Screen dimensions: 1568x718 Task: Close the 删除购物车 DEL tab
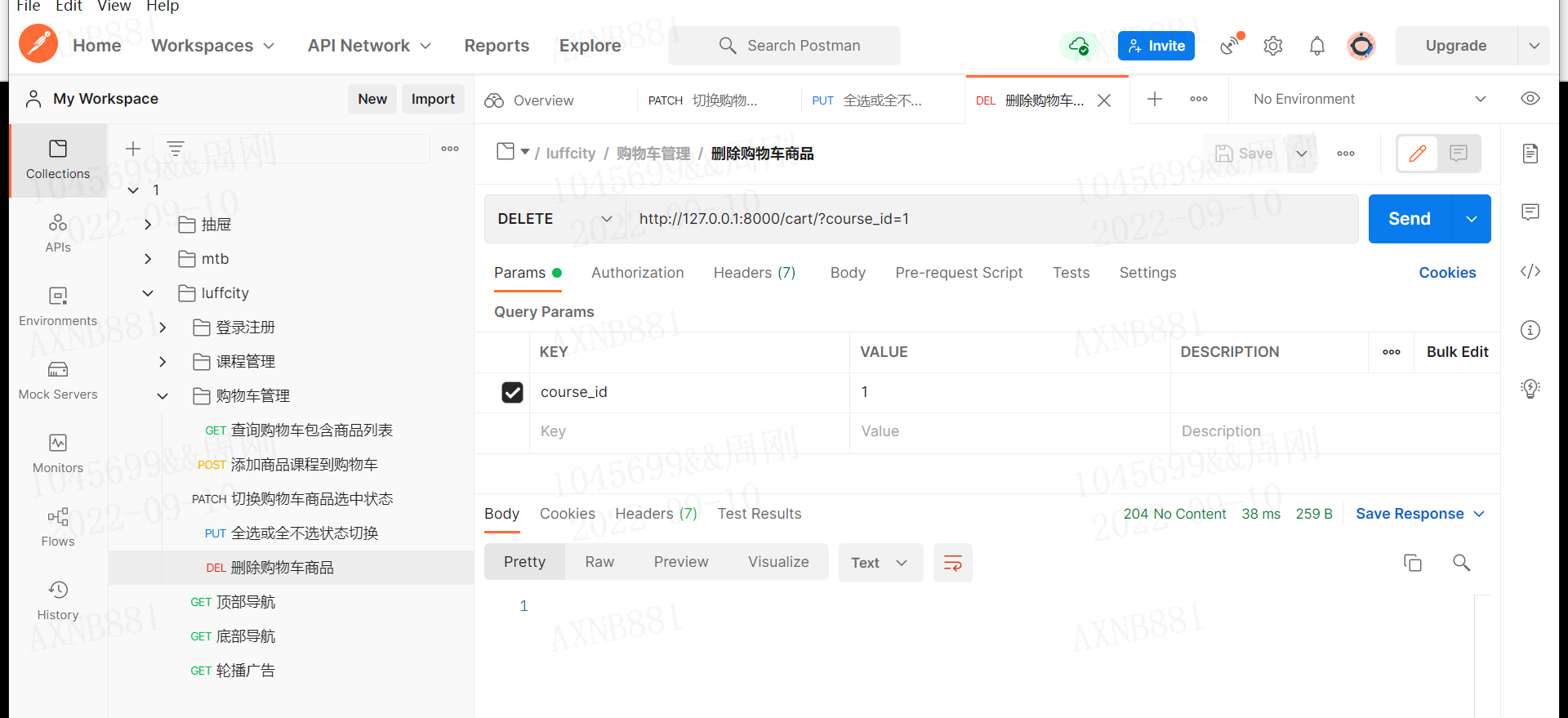tap(1104, 100)
